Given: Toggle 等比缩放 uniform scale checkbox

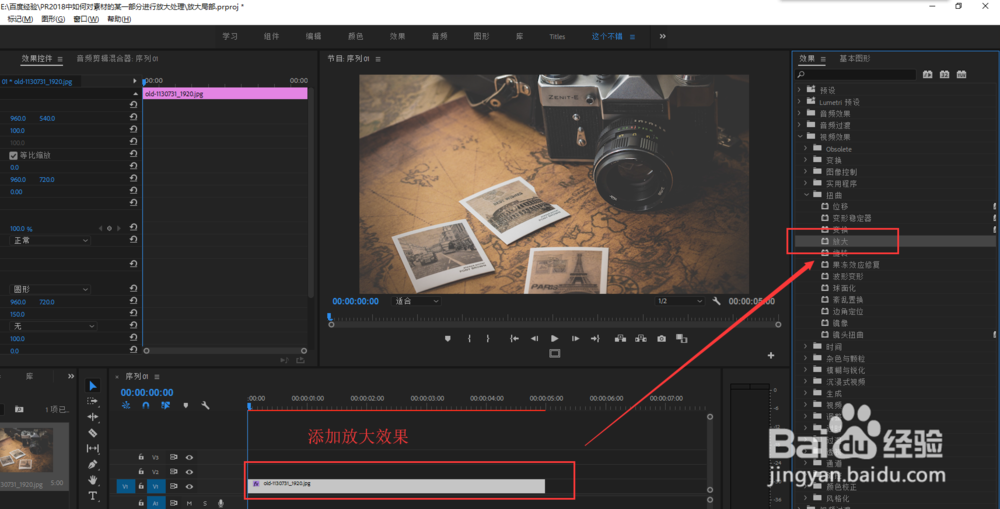Looking at the screenshot, I should [13, 155].
